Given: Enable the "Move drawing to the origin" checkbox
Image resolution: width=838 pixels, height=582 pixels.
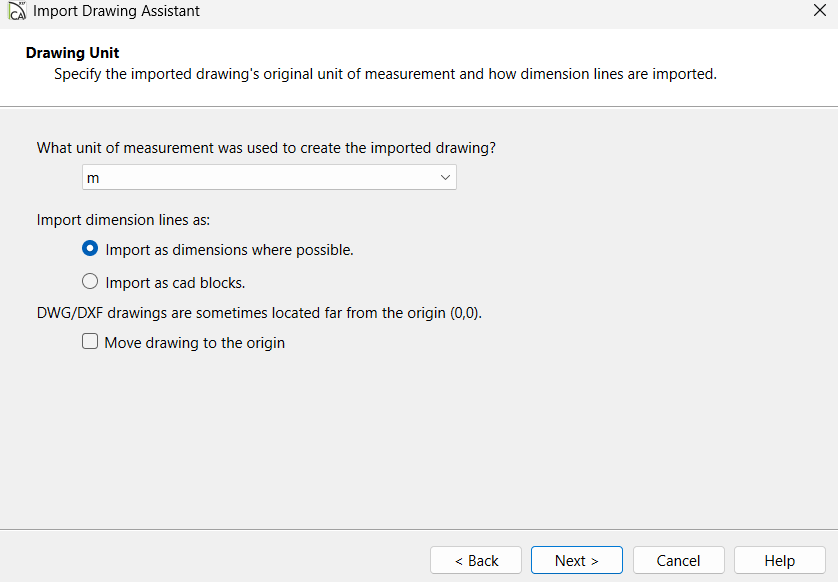Looking at the screenshot, I should pyautogui.click(x=90, y=342).
